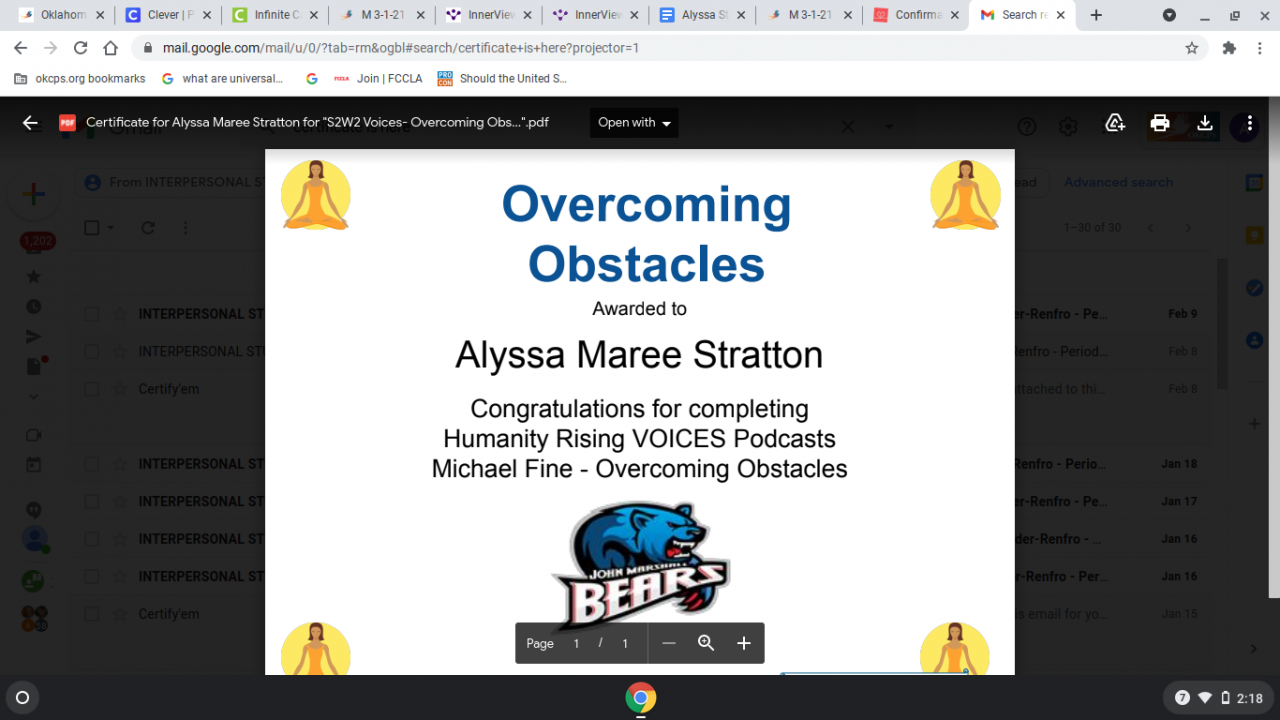Image resolution: width=1280 pixels, height=720 pixels.
Task: Reset zoom with the magnifier icon
Action: [706, 643]
